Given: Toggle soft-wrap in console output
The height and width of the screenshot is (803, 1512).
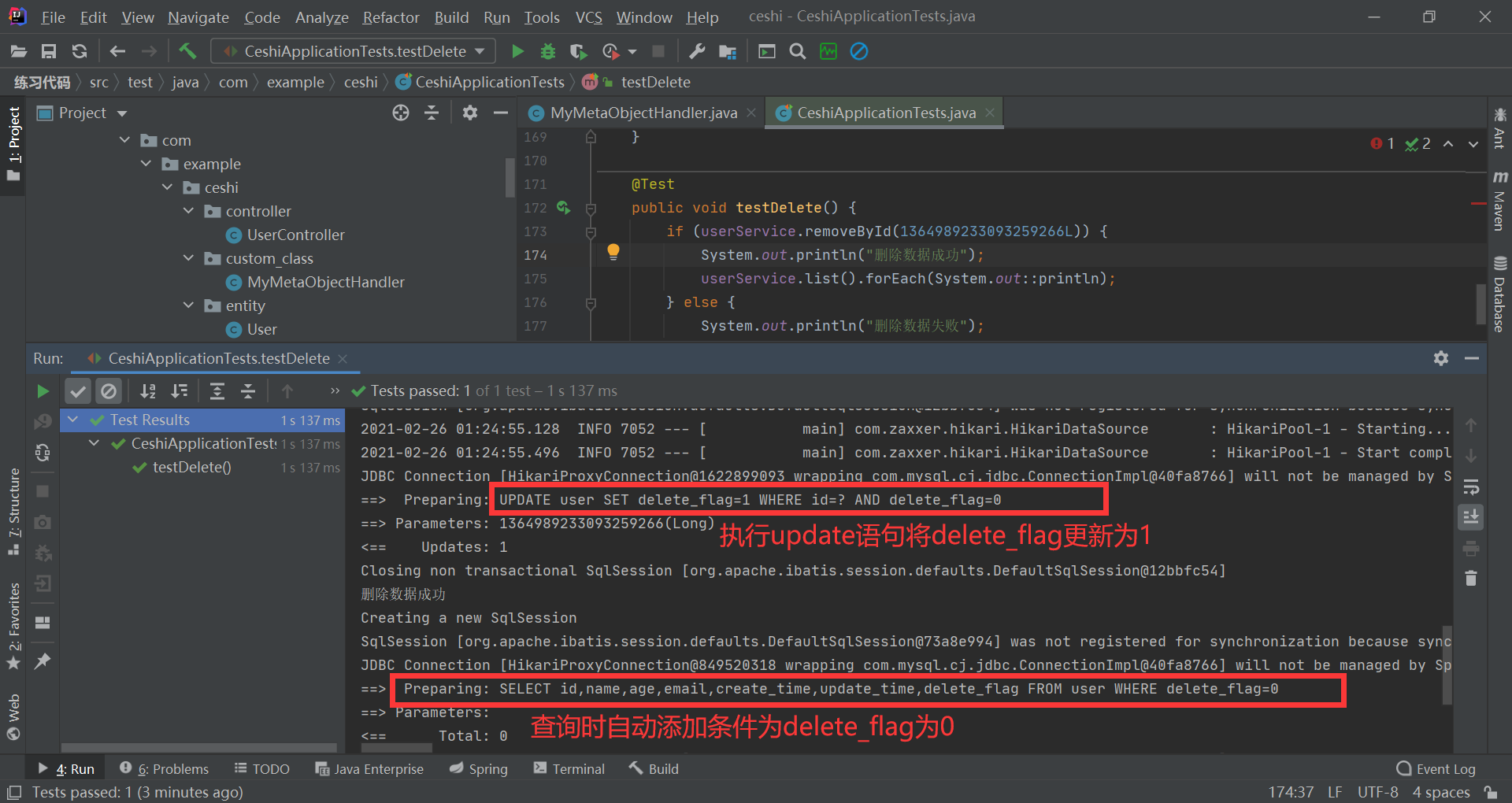Looking at the screenshot, I should tap(1471, 487).
